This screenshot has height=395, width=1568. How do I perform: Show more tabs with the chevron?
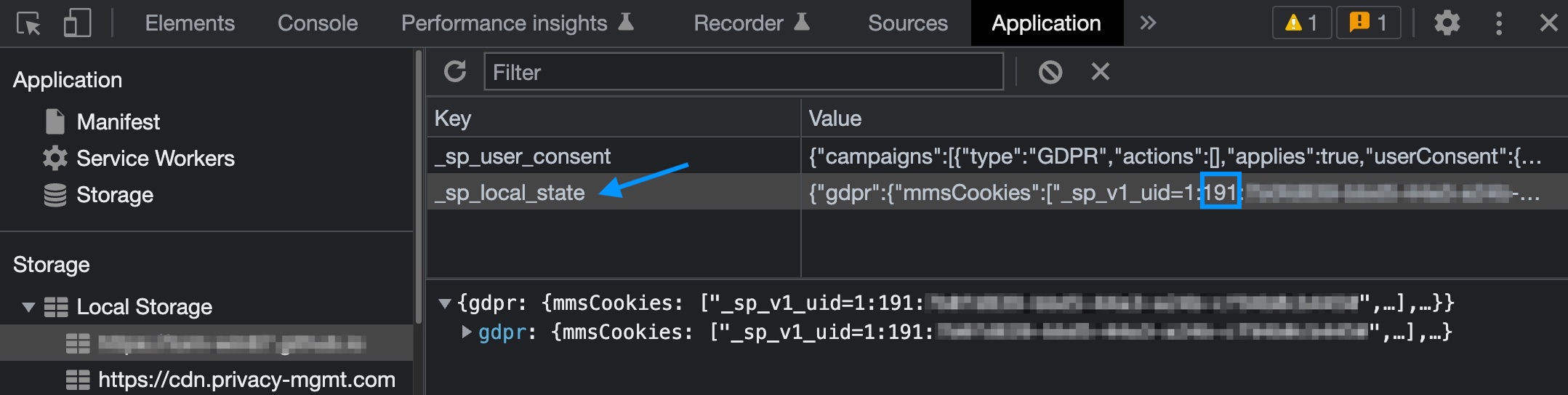(x=1148, y=23)
